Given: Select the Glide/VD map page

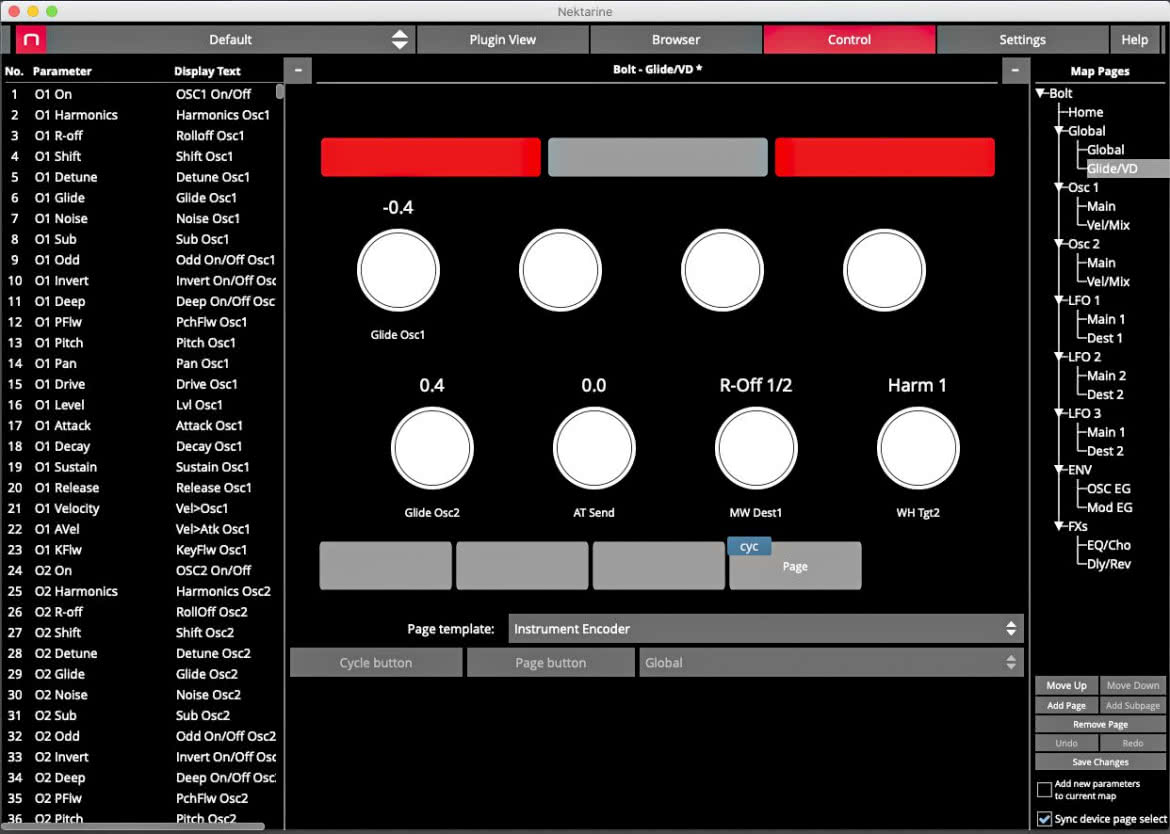Looking at the screenshot, I should 1112,169.
